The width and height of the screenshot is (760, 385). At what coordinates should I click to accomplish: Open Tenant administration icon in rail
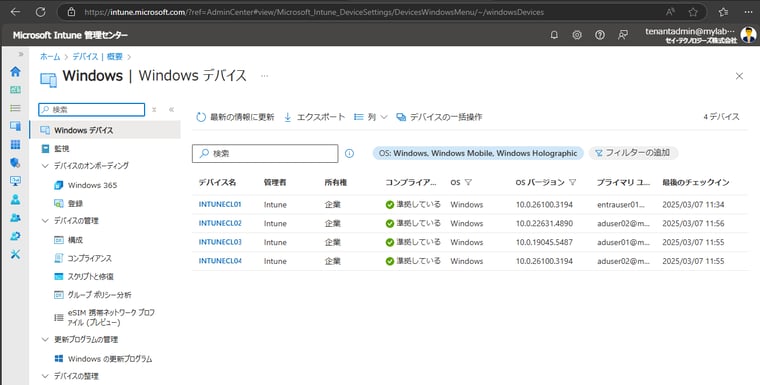pyautogui.click(x=16, y=236)
